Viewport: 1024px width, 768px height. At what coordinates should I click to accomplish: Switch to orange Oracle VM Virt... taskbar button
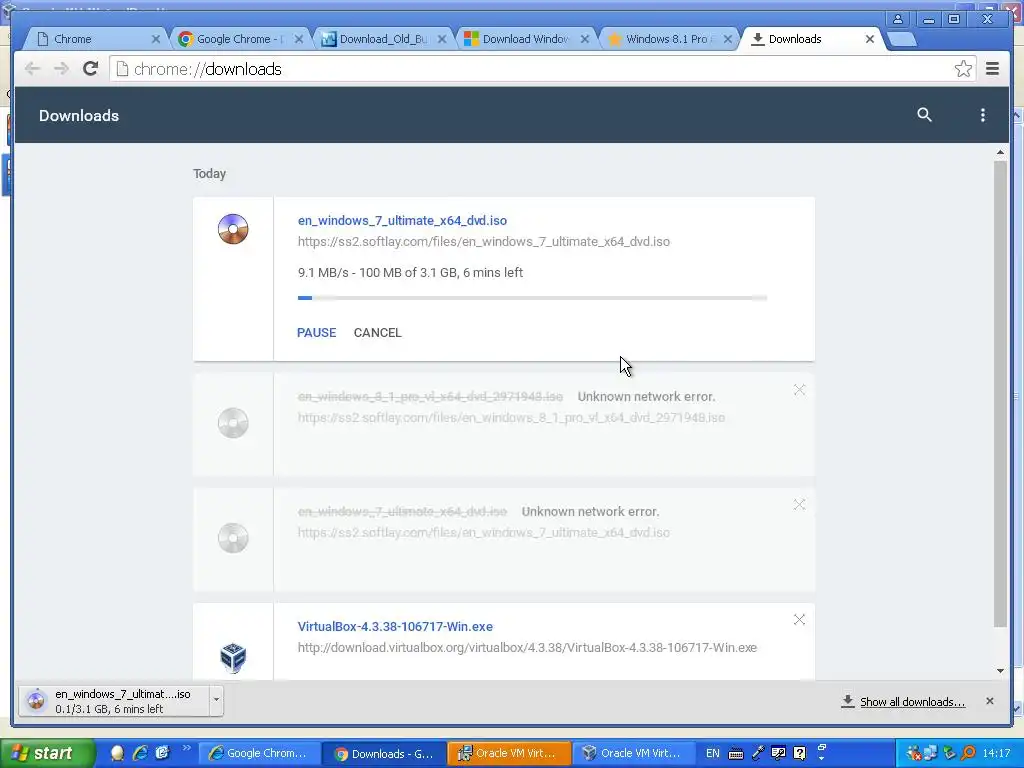[x=509, y=753]
